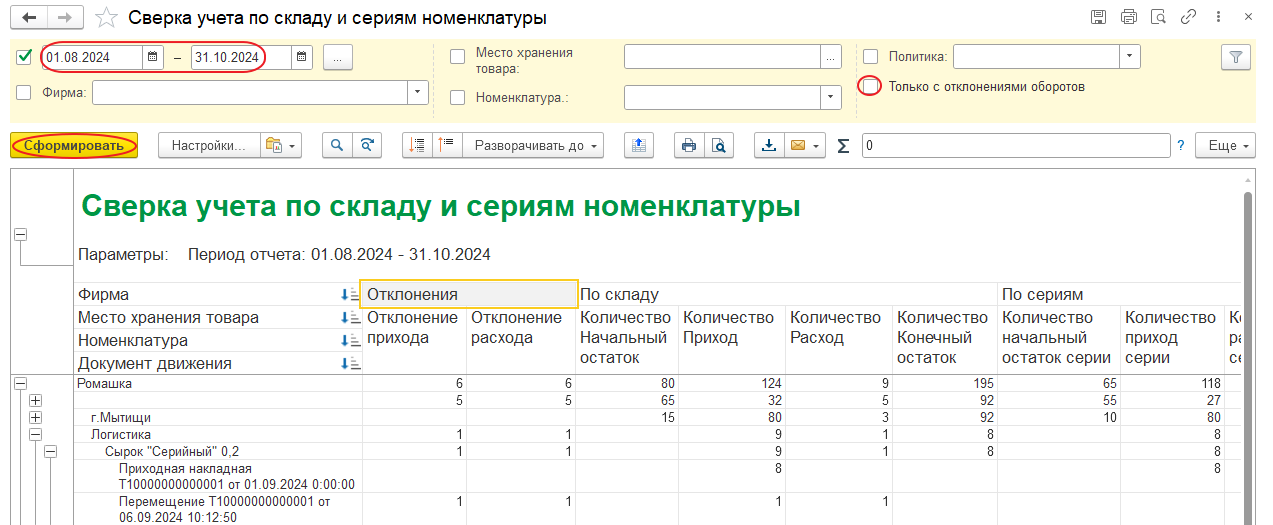The height and width of the screenshot is (525, 1273).
Task: Click the sigma sum icon
Action: (x=842, y=146)
